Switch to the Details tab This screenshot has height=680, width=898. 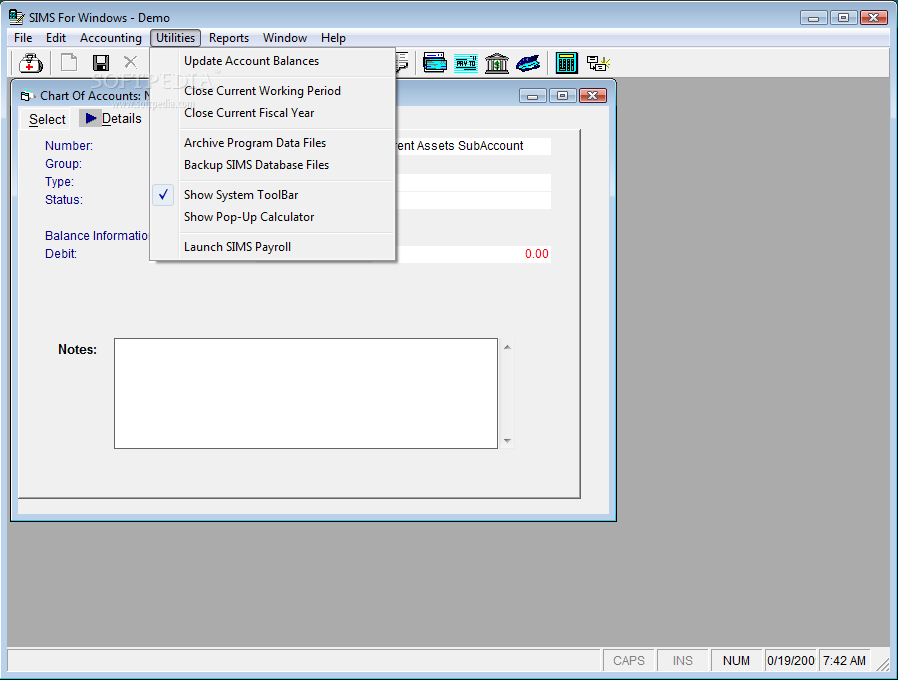pos(113,119)
